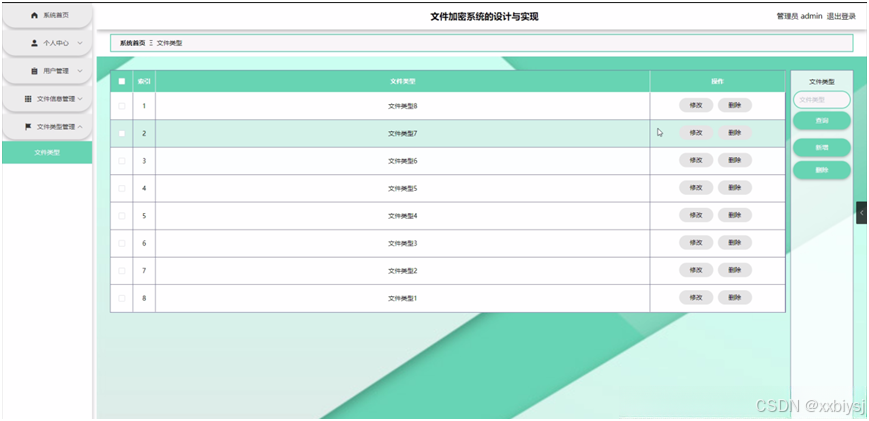Check the box for row 文件类型8
Viewport: 869px width, 421px height.
coord(122,106)
